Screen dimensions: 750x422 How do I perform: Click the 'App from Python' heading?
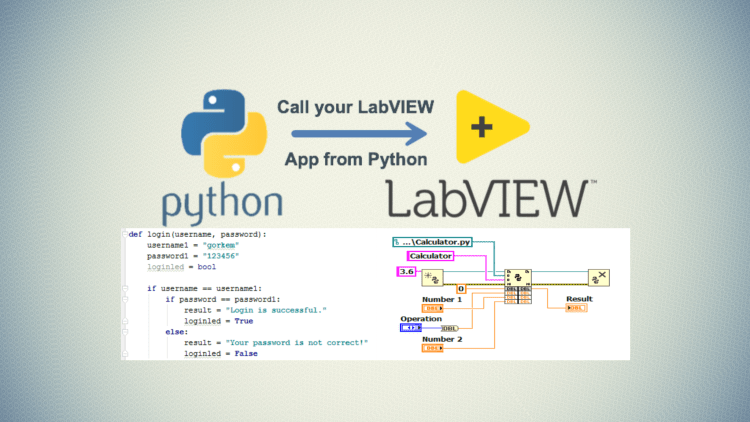(x=356, y=159)
